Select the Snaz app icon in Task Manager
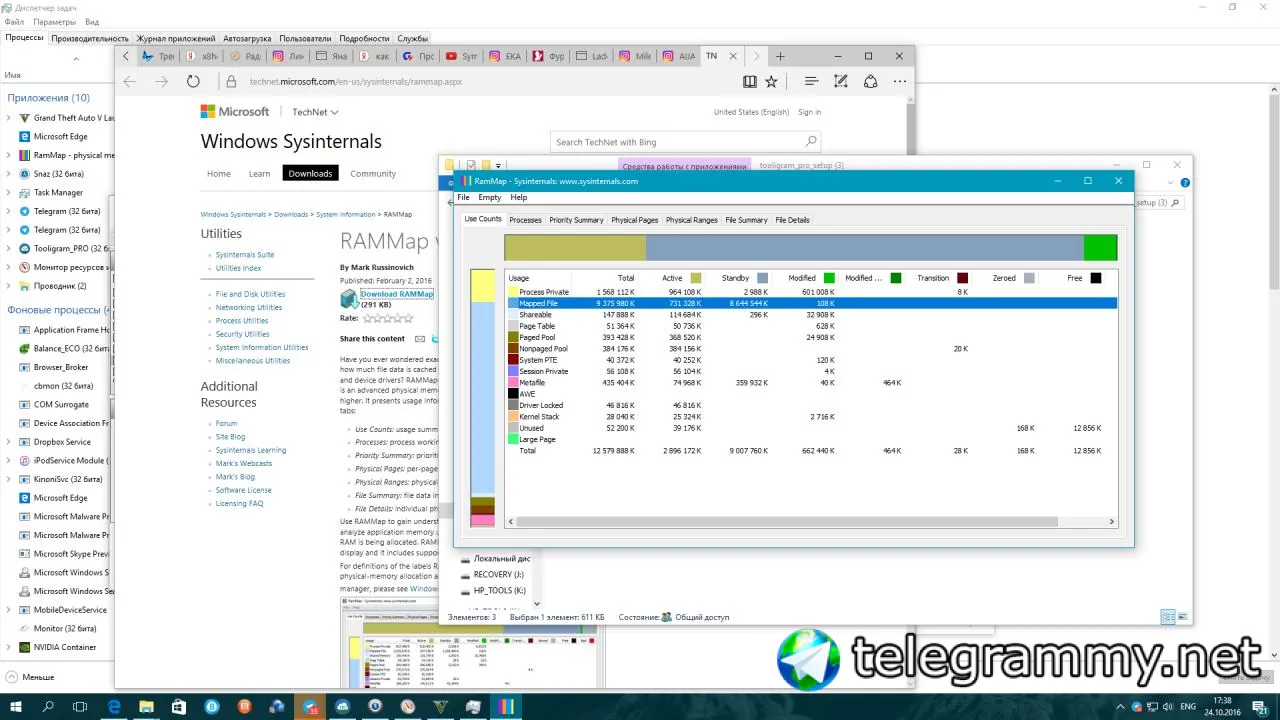 pos(24,174)
